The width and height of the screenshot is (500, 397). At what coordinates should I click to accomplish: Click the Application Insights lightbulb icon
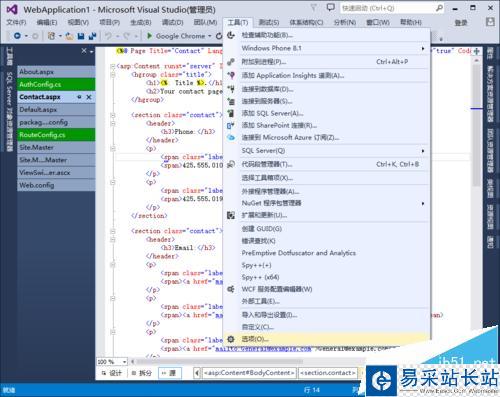click(x=231, y=75)
